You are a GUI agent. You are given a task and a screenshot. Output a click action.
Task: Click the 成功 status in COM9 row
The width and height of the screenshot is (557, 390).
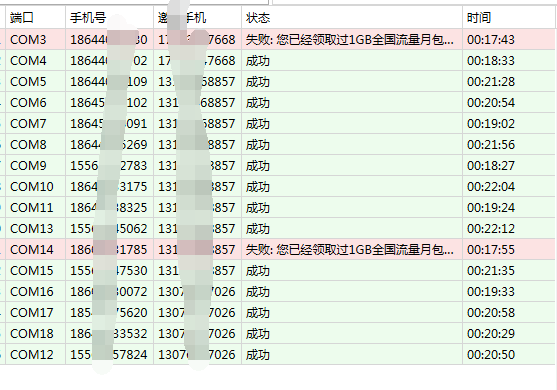click(x=258, y=166)
